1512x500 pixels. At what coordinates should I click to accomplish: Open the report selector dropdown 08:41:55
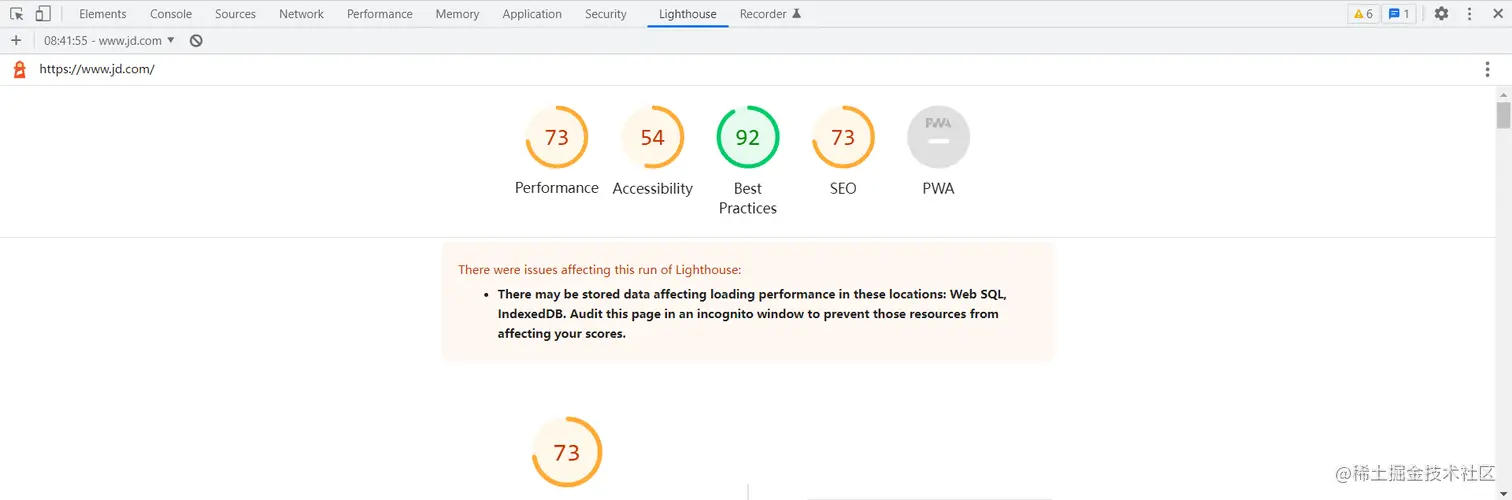coord(109,41)
